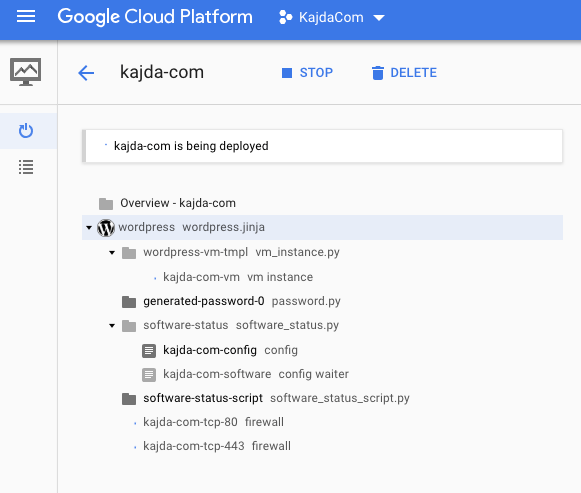Select kajda-com-software config waiter
The width and height of the screenshot is (581, 493).
pyautogui.click(x=256, y=374)
